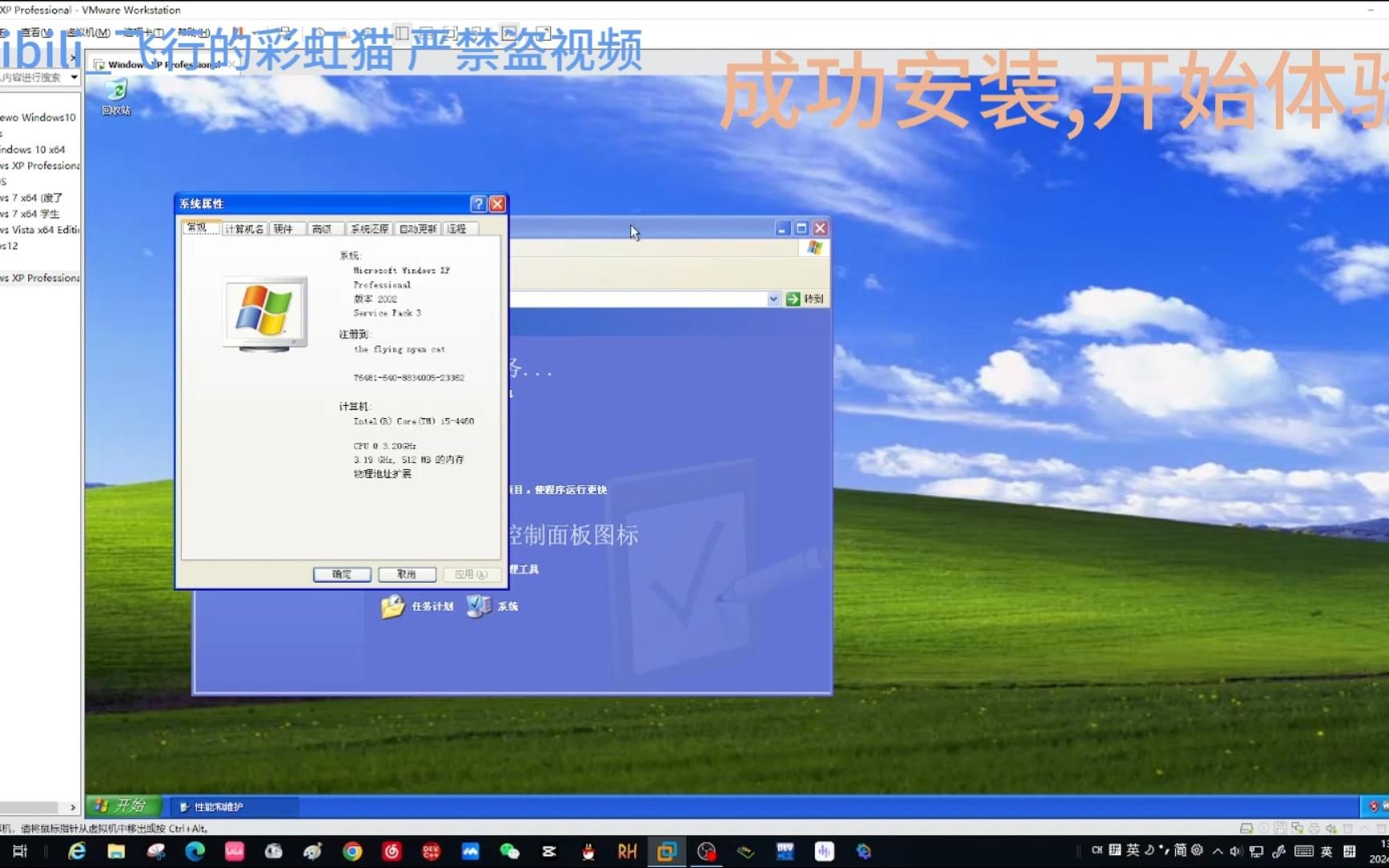This screenshot has height=868, width=1389.
Task: Toggle the moon icon on IME bar
Action: pyautogui.click(x=1149, y=850)
